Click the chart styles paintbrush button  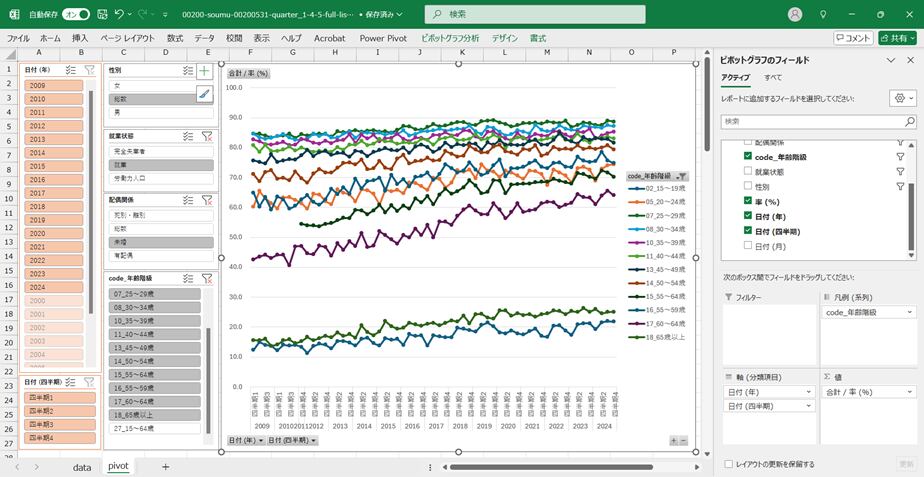204,94
